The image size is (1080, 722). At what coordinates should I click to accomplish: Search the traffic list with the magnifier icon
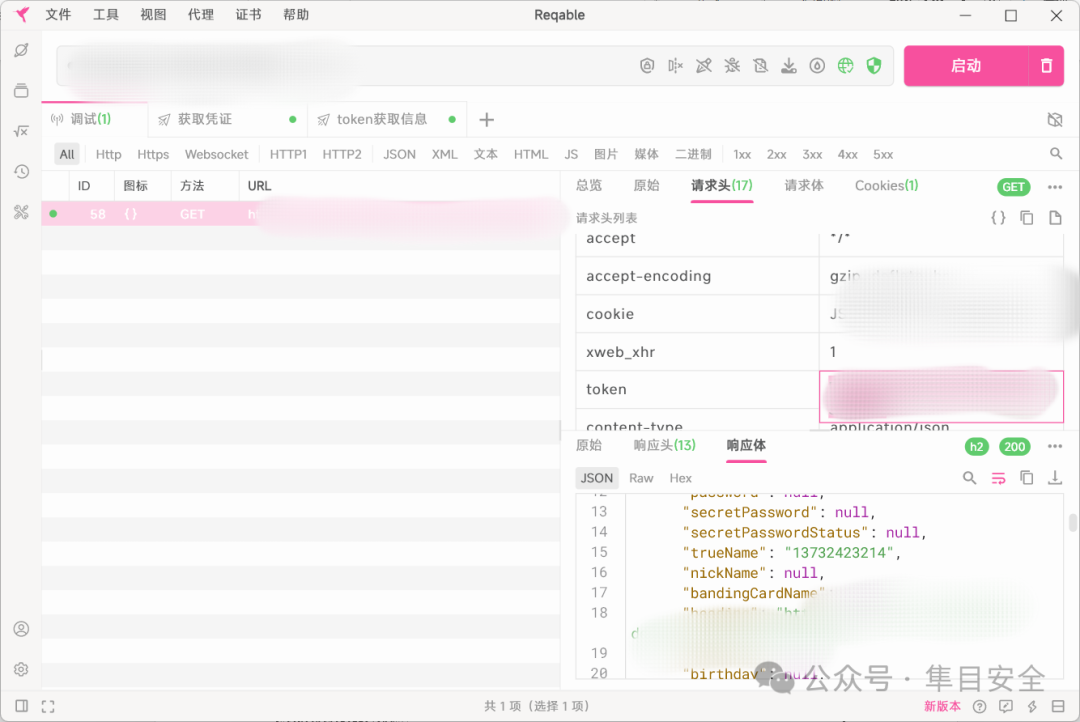click(x=1056, y=154)
